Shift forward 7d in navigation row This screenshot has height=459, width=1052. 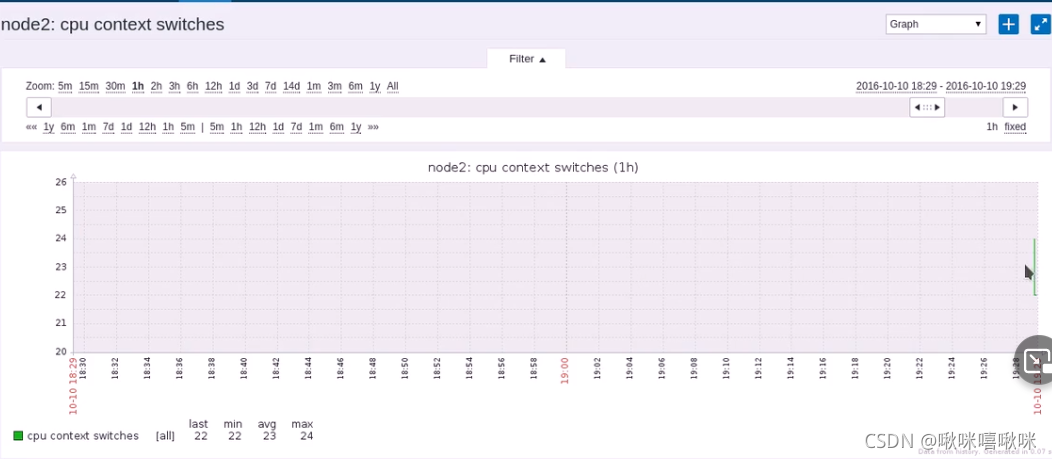[x=297, y=127]
